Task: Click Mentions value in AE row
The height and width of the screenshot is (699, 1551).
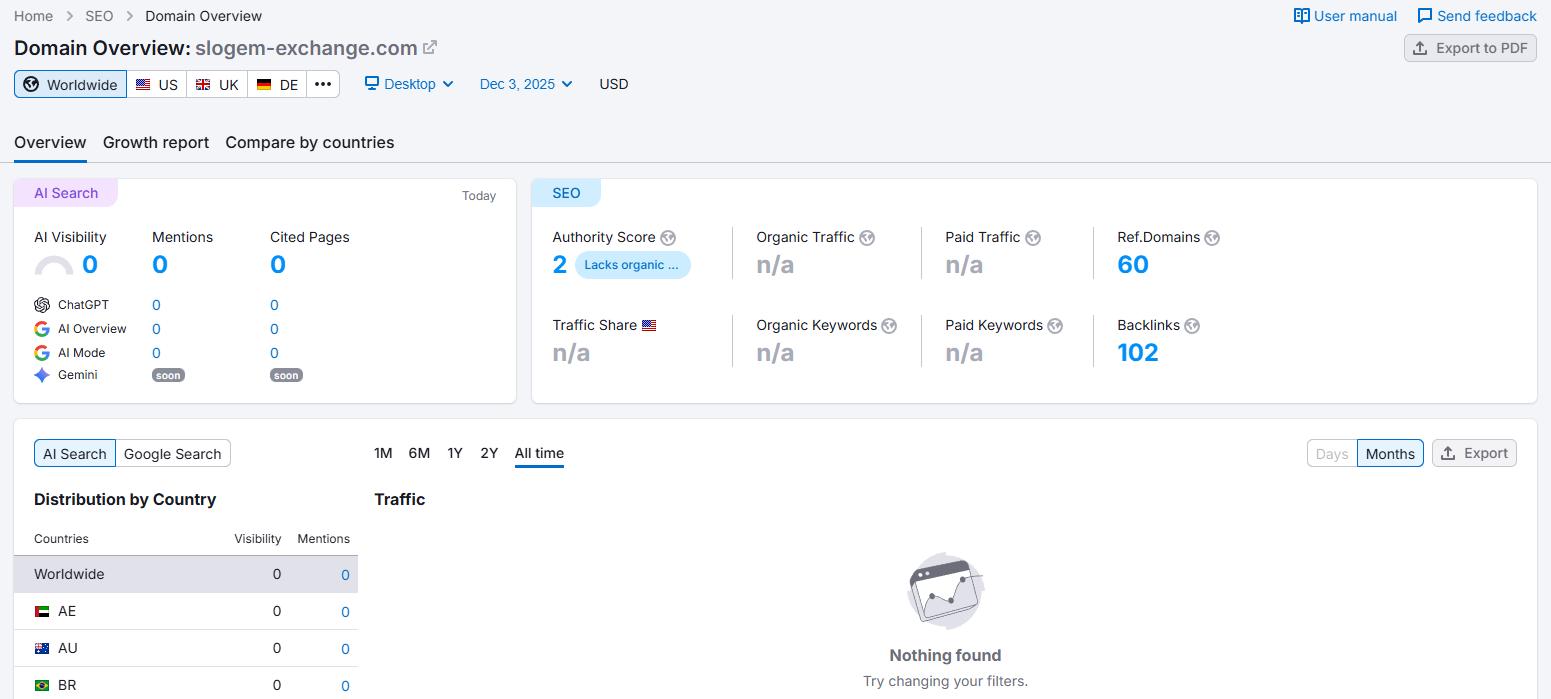Action: coord(345,612)
